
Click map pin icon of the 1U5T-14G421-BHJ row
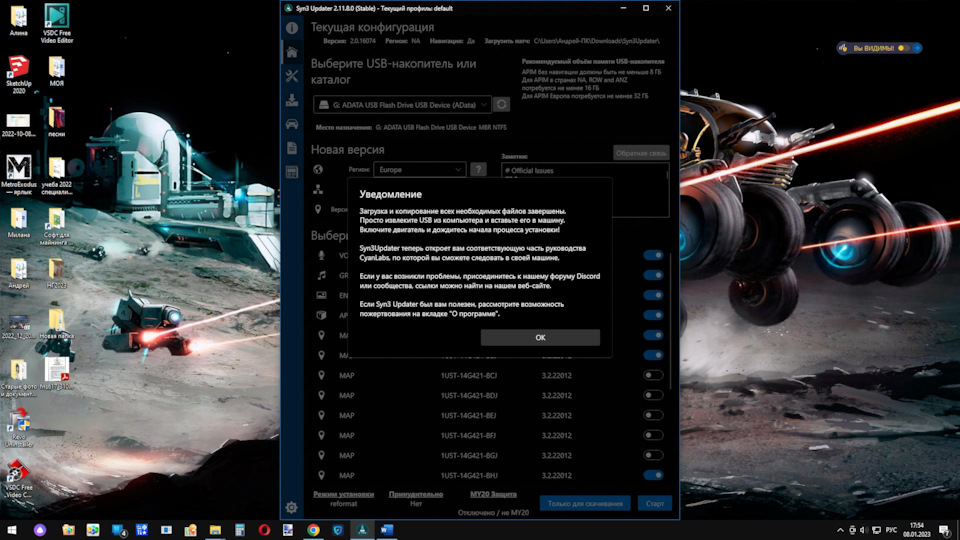coord(321,475)
